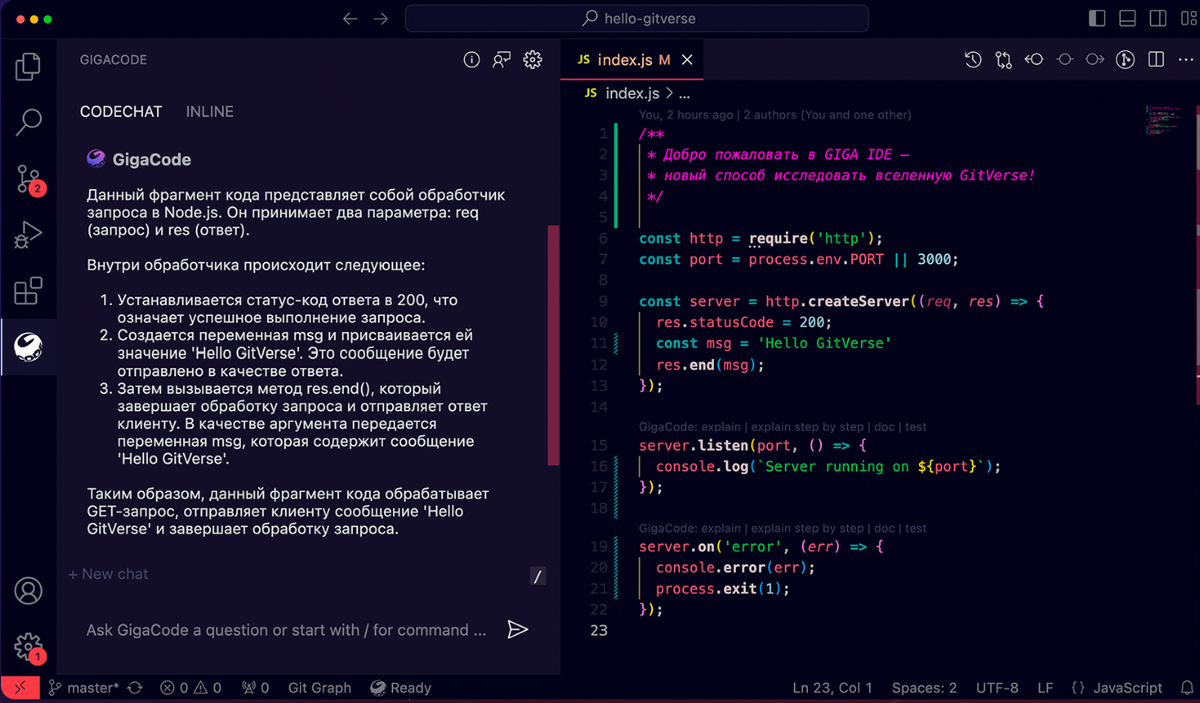
Task: Click the index.js breadcrumb item
Action: [622, 93]
